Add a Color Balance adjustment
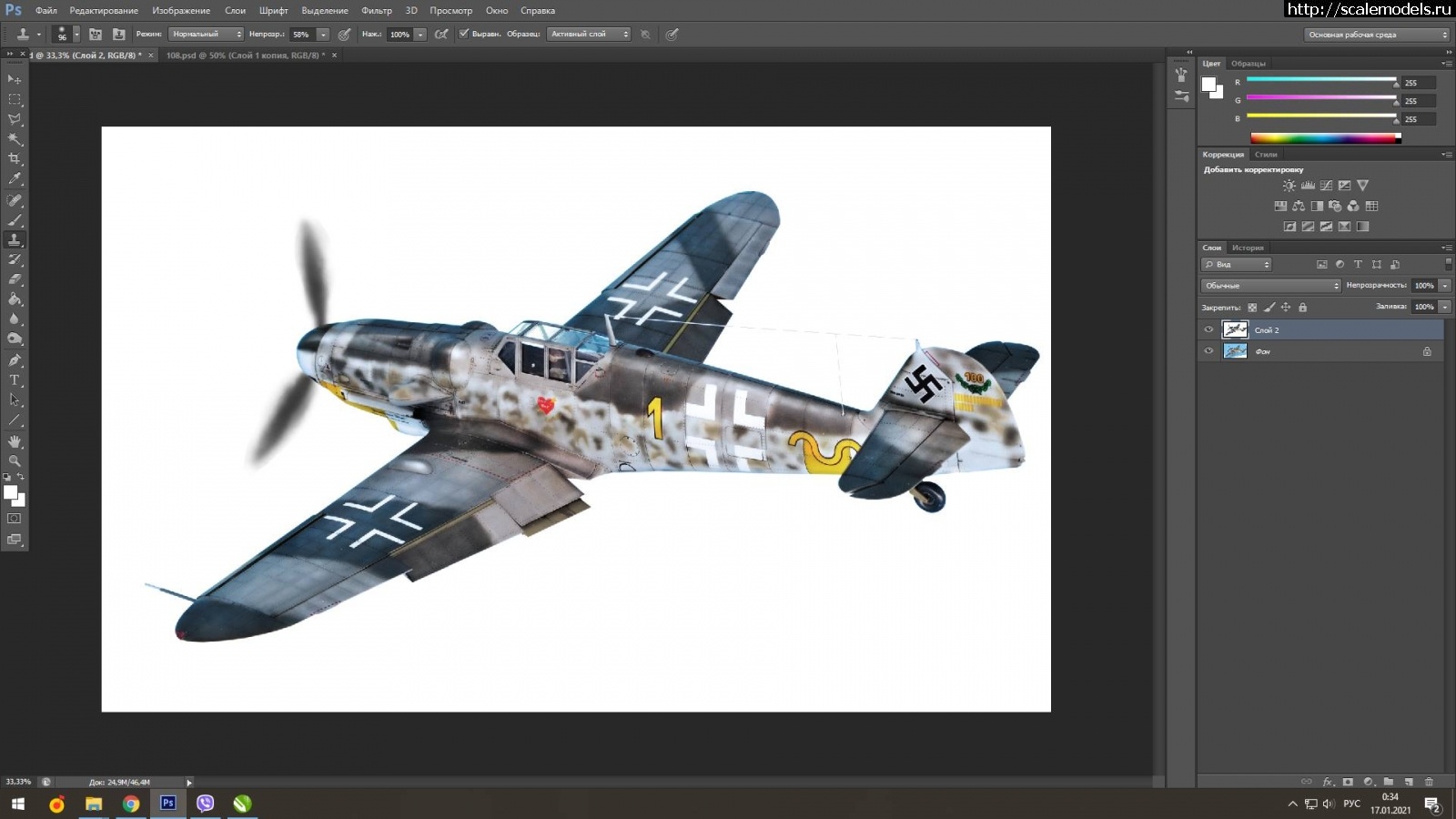Viewport: 1456px width, 819px height. 1299,207
